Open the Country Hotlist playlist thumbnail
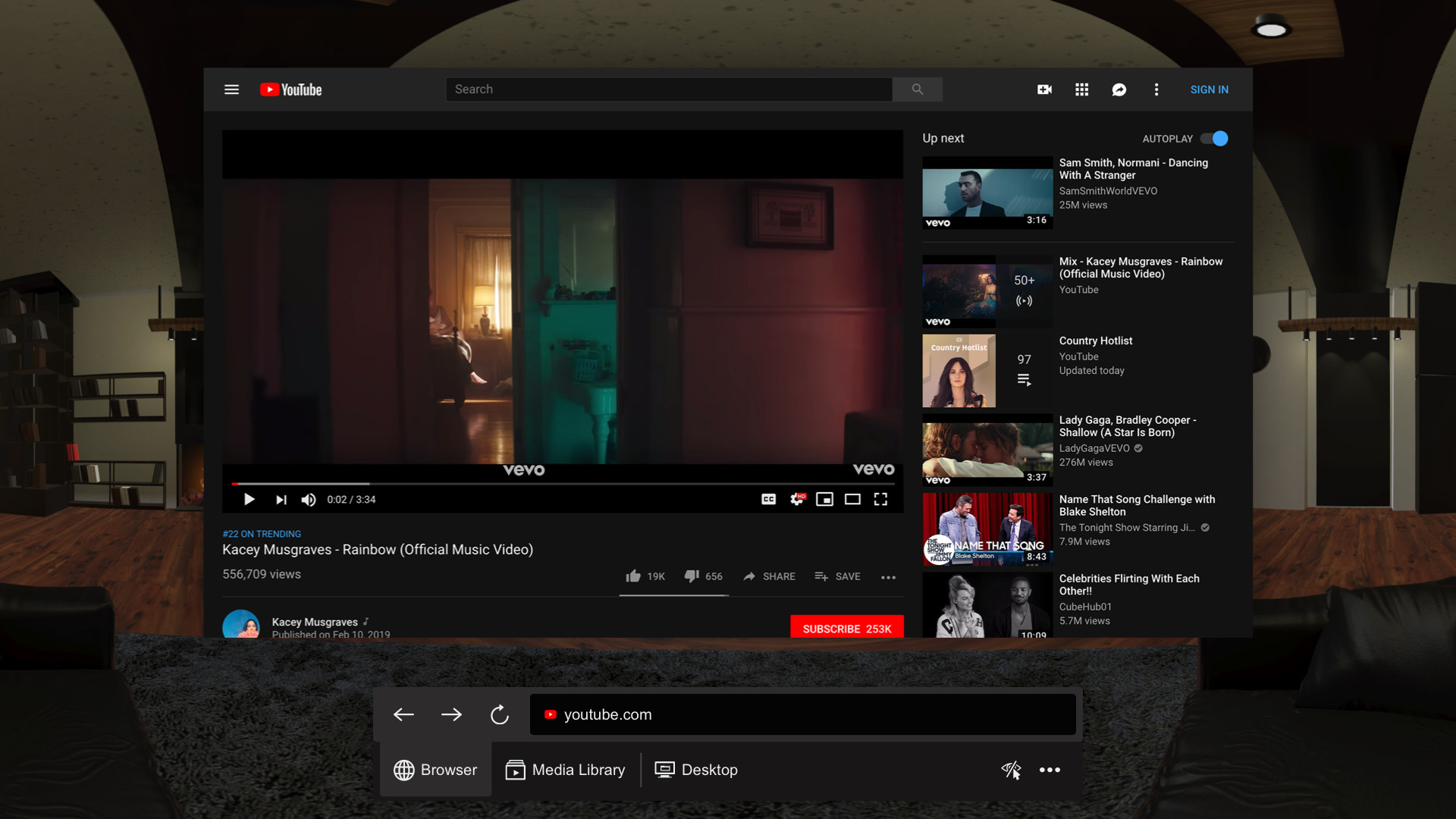Image resolution: width=1456 pixels, height=819 pixels. pyautogui.click(x=987, y=371)
